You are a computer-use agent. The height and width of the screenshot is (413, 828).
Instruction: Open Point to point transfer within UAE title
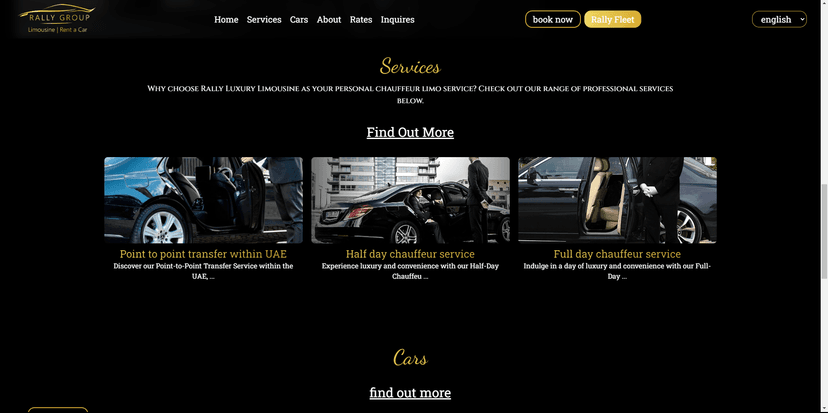pyautogui.click(x=203, y=254)
